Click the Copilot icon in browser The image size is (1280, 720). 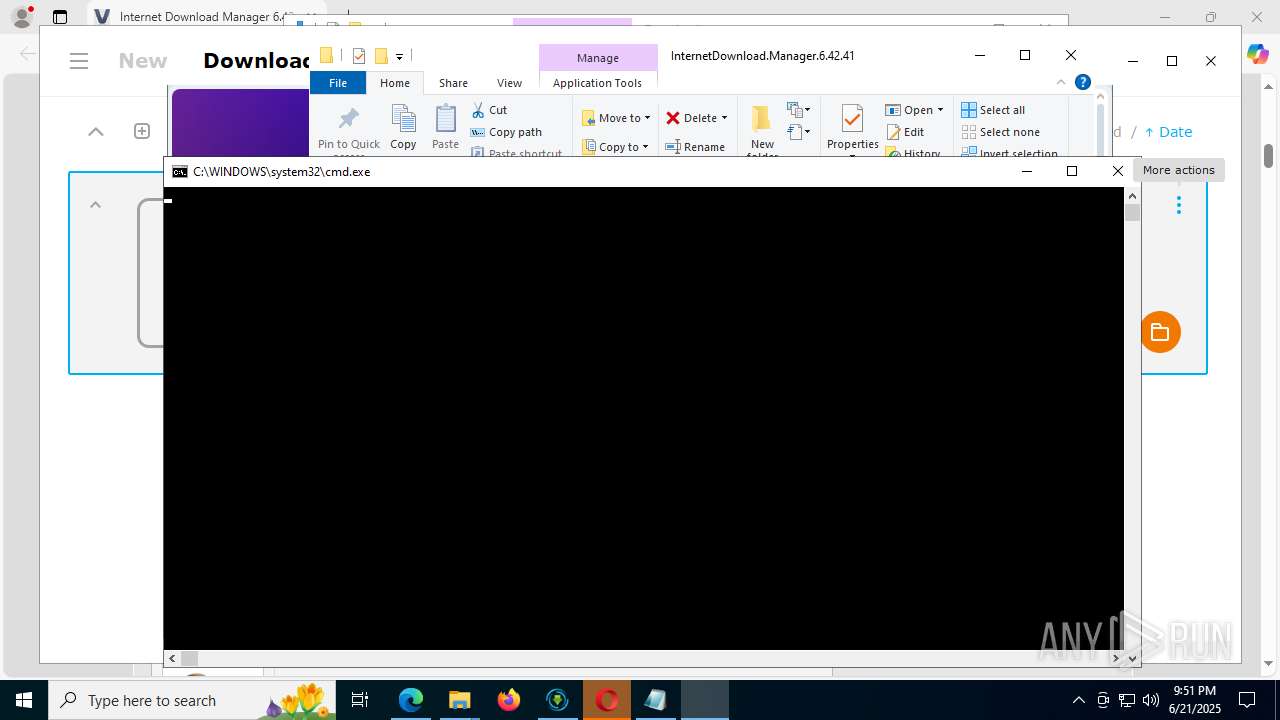tap(1257, 54)
